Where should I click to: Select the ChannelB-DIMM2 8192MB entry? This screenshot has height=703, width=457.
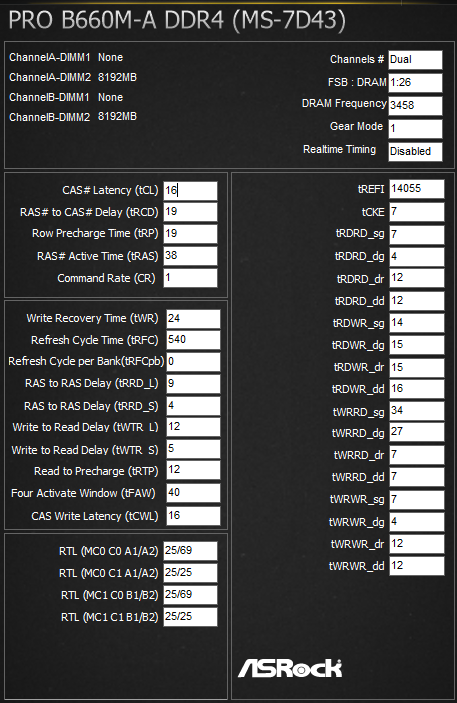73,117
